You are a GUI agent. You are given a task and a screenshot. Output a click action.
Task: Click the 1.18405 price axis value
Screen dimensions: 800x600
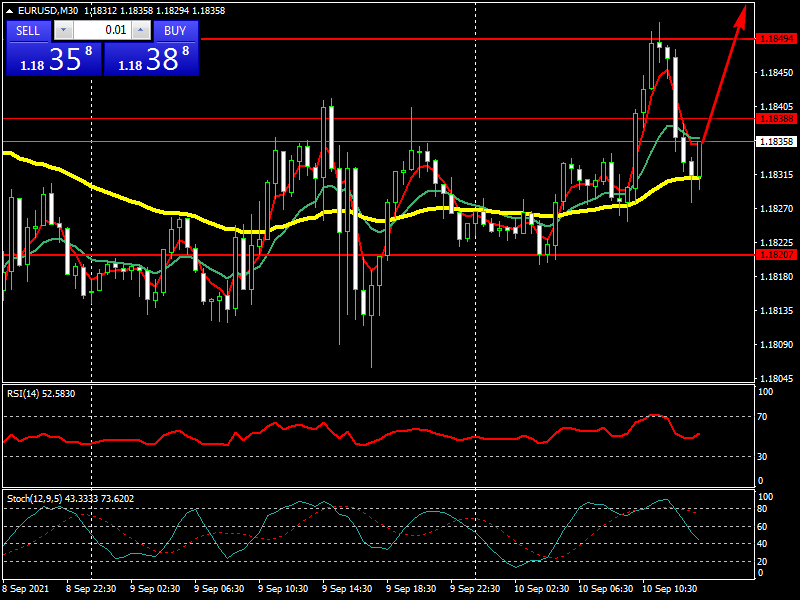777,107
